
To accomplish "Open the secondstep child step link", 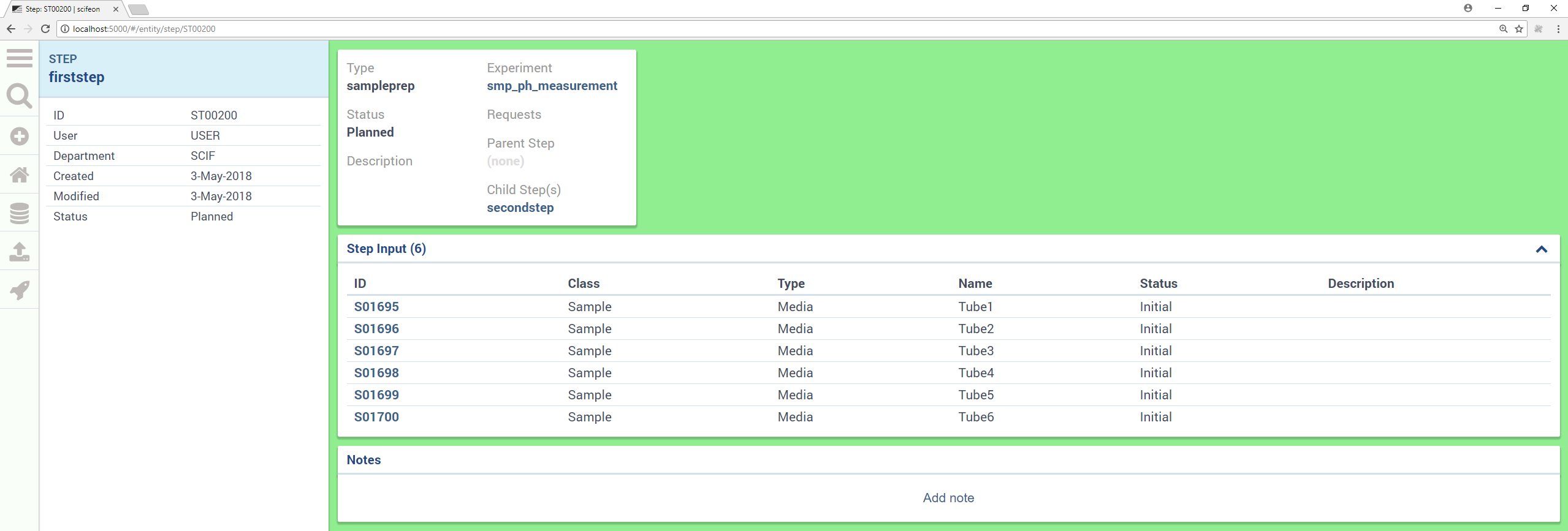I will (520, 208).
